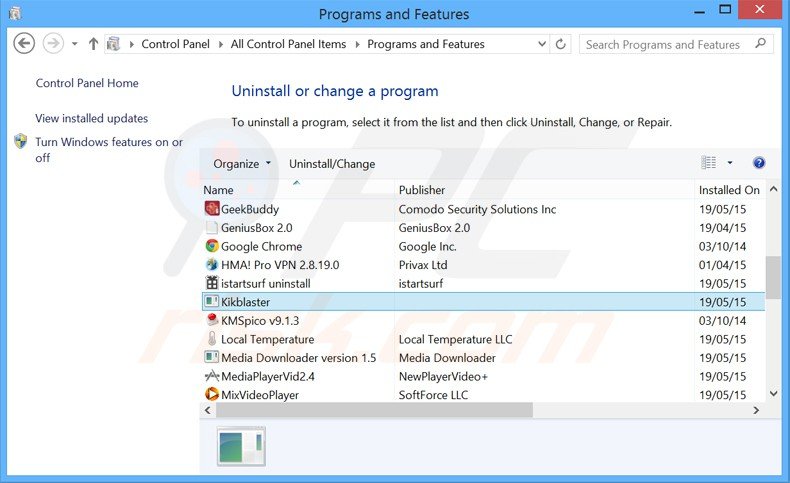Click the vertical scrollbar thumb

click(x=773, y=277)
